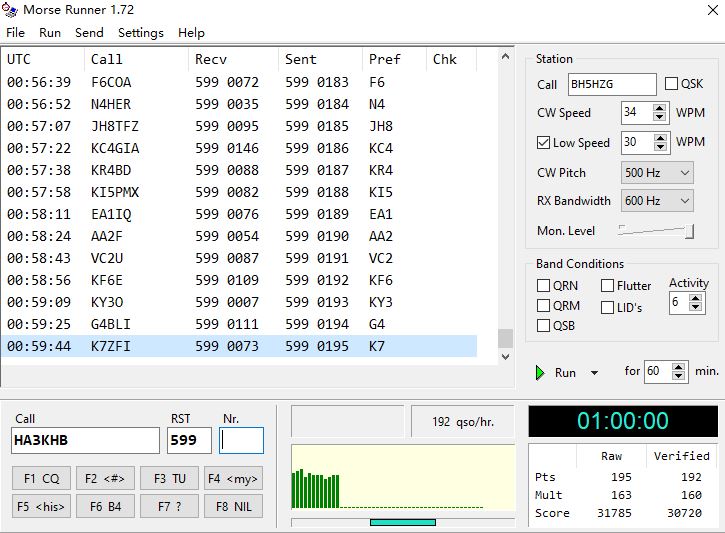The height and width of the screenshot is (533, 725).
Task: Click the F7 ? button
Action: (x=169, y=507)
